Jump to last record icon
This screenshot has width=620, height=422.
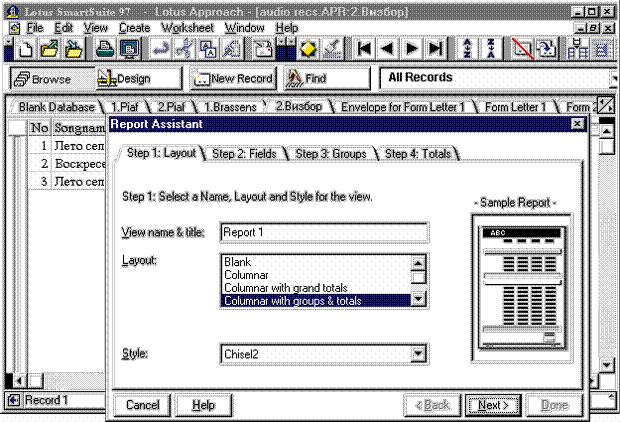tap(435, 49)
